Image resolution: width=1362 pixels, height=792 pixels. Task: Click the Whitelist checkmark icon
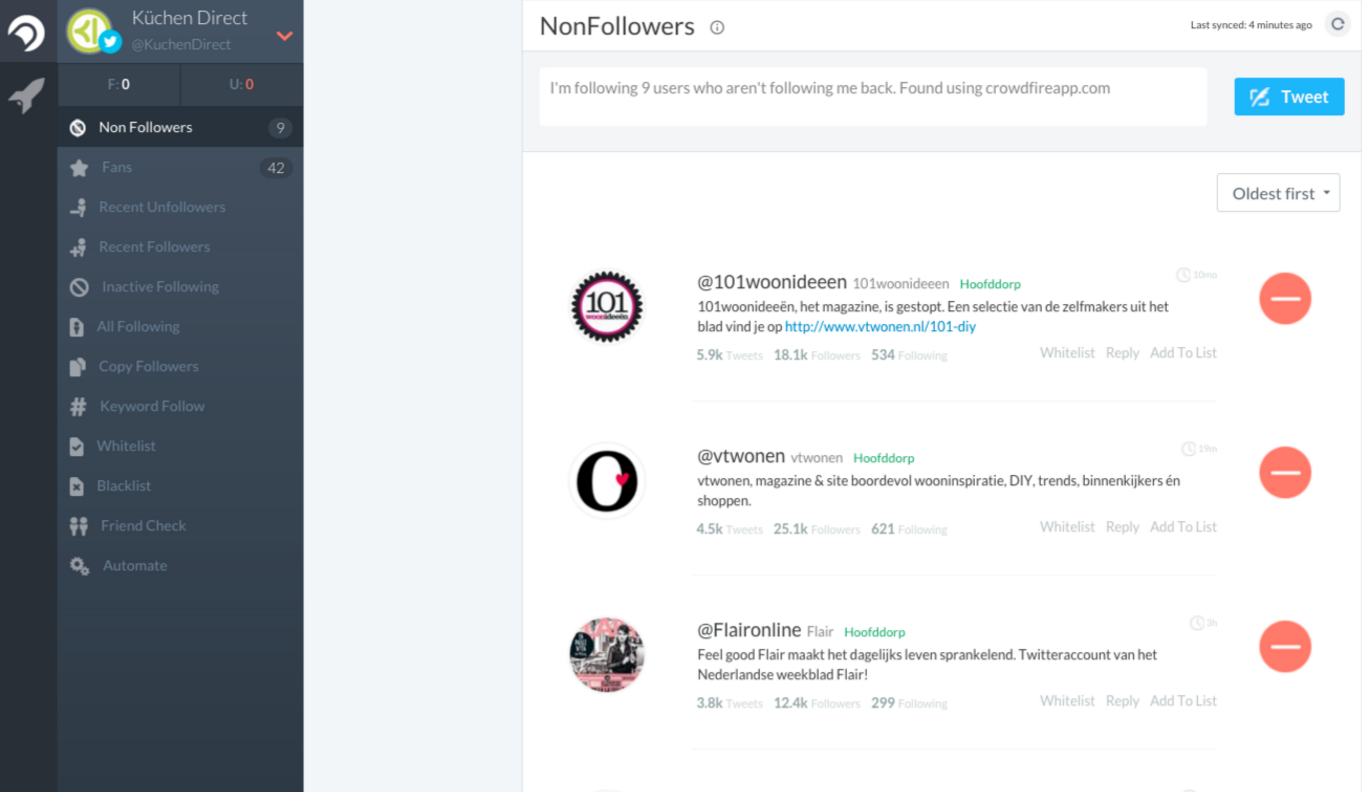pyautogui.click(x=76, y=447)
